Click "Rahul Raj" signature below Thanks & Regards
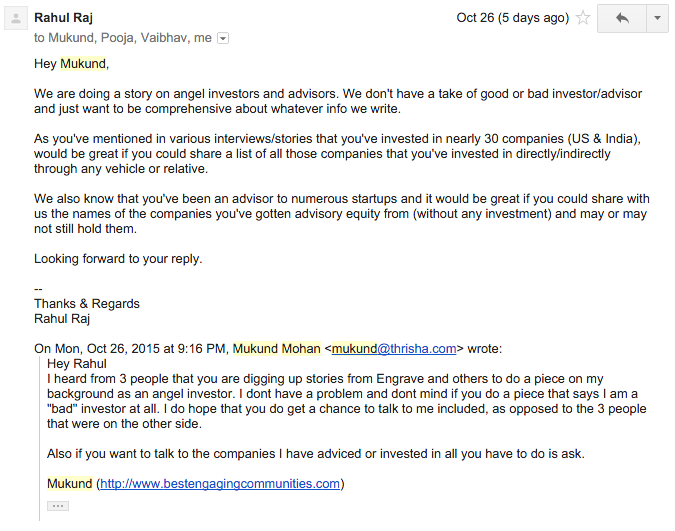This screenshot has height=531, width=675. (x=64, y=319)
